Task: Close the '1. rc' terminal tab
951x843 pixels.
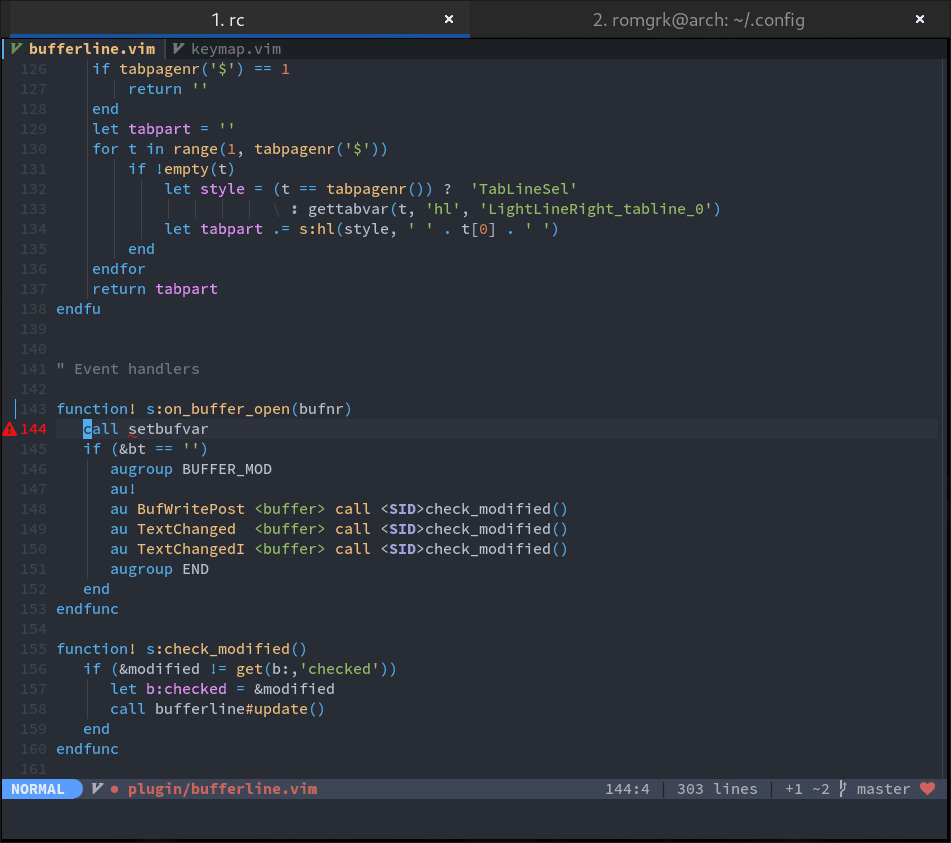Action: pos(449,19)
